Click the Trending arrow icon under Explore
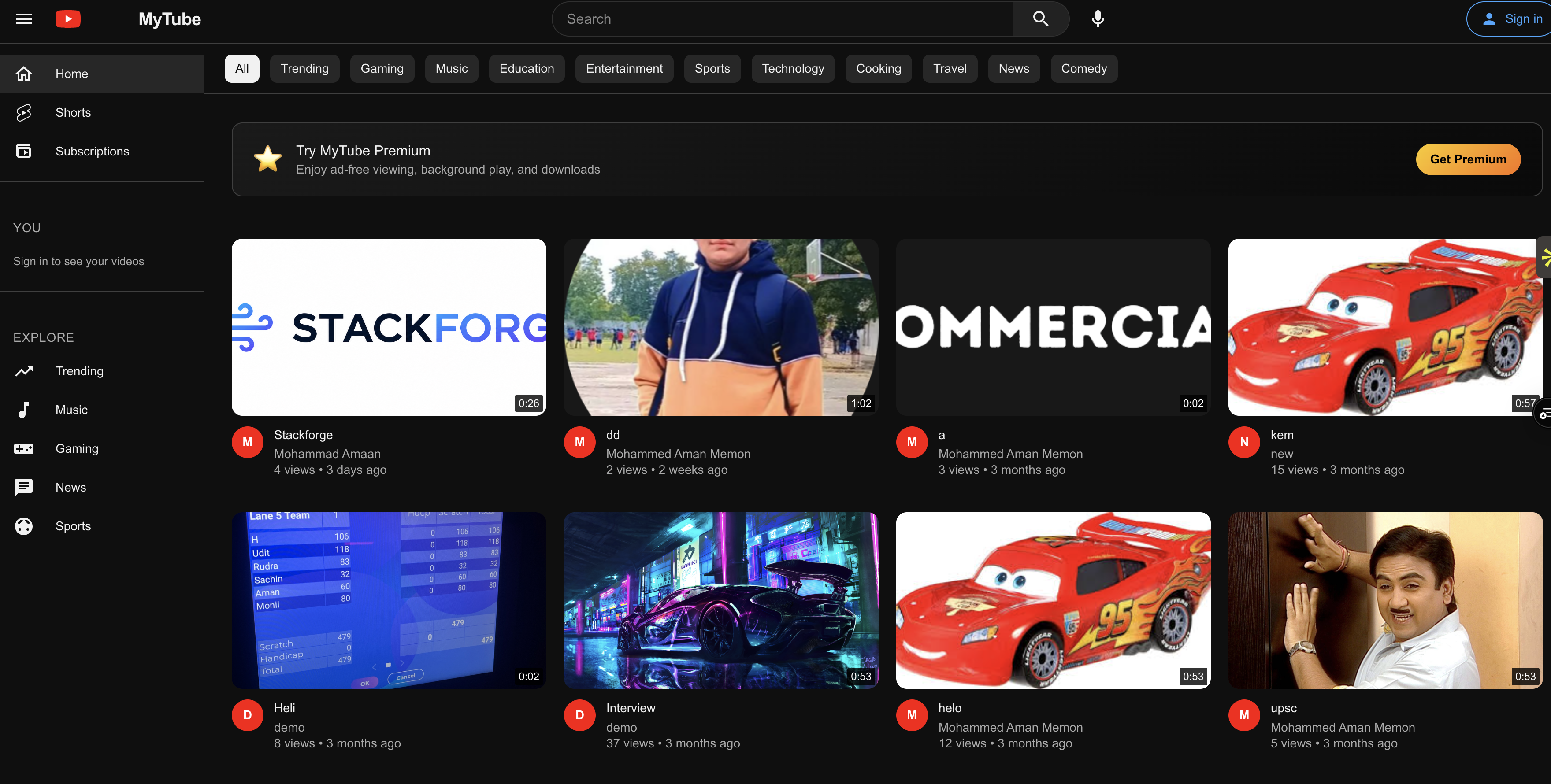1551x784 pixels. (x=23, y=371)
